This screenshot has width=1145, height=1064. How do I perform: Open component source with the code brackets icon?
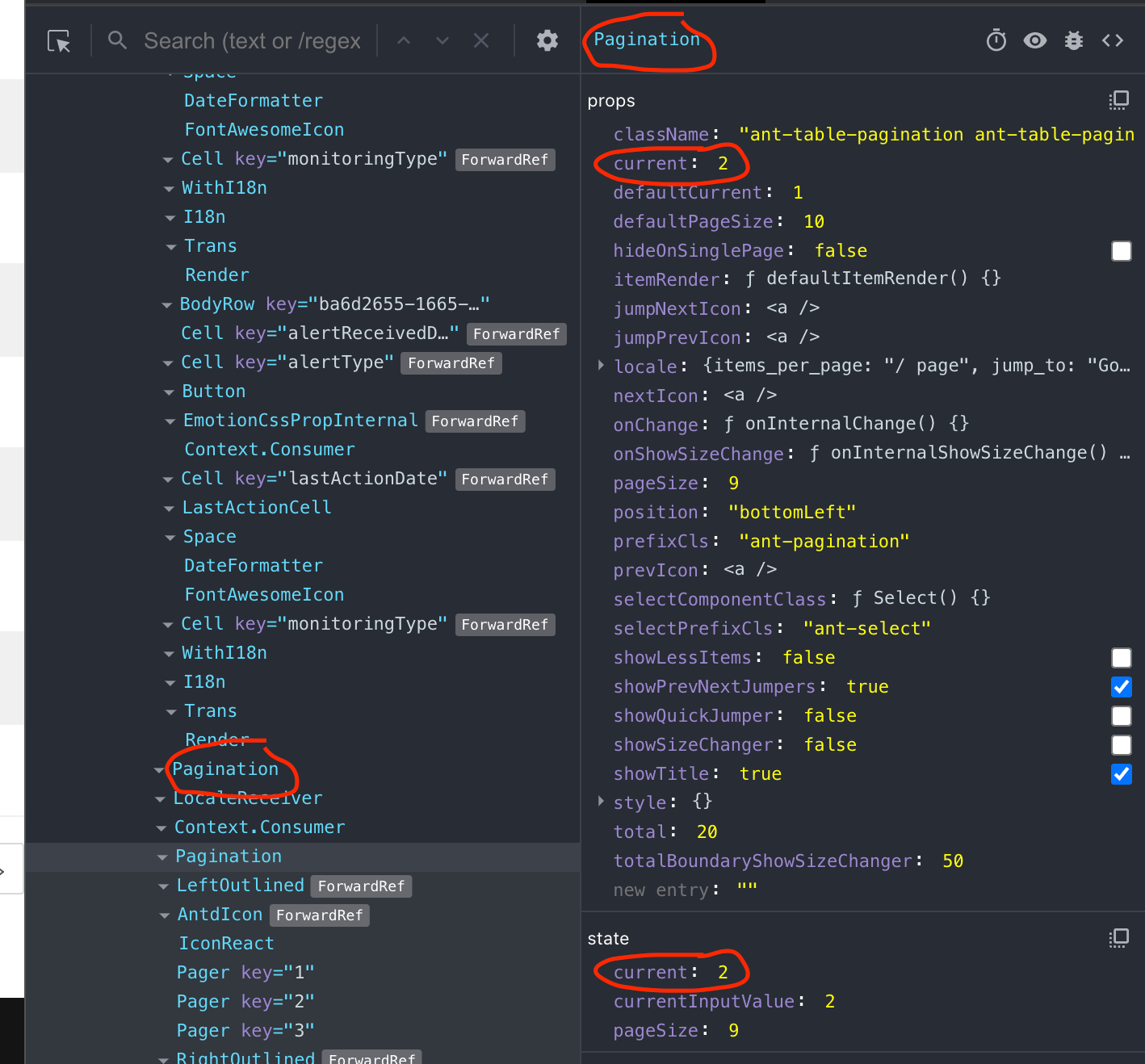(x=1113, y=40)
